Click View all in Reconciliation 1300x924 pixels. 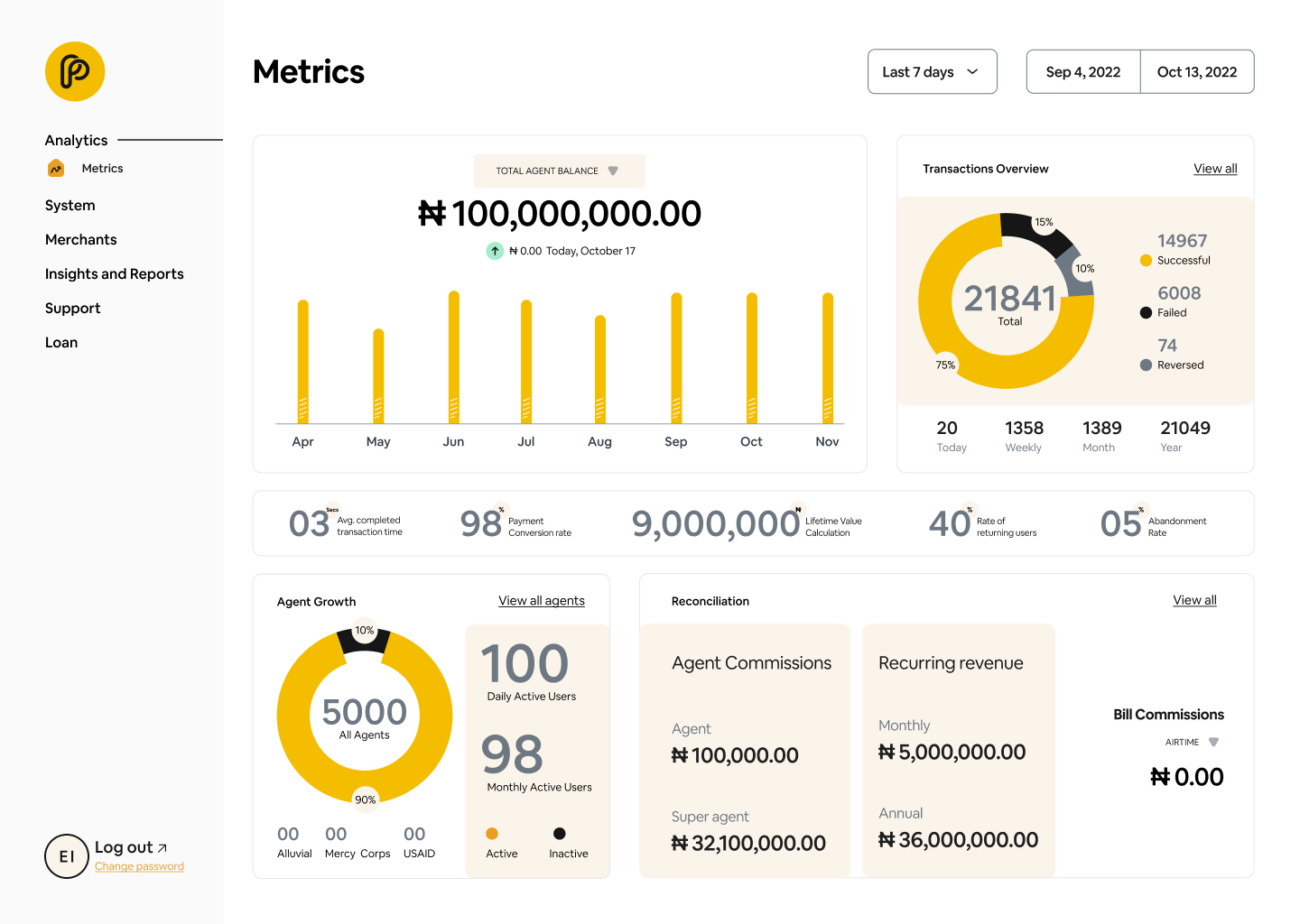click(x=1194, y=600)
